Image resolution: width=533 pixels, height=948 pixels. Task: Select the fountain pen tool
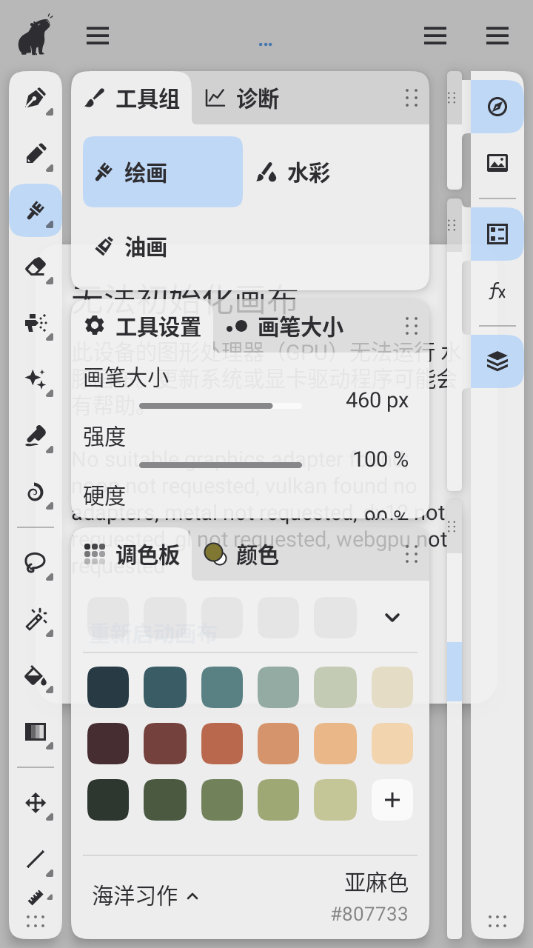pyautogui.click(x=36, y=98)
